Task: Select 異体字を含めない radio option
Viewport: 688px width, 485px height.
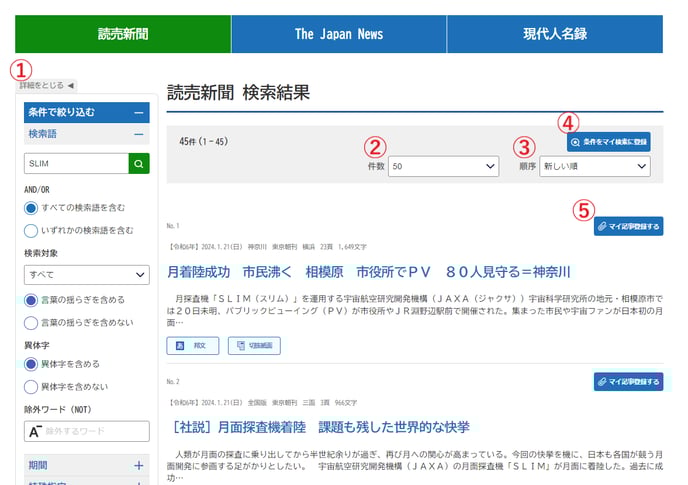Action: pyautogui.click(x=31, y=386)
